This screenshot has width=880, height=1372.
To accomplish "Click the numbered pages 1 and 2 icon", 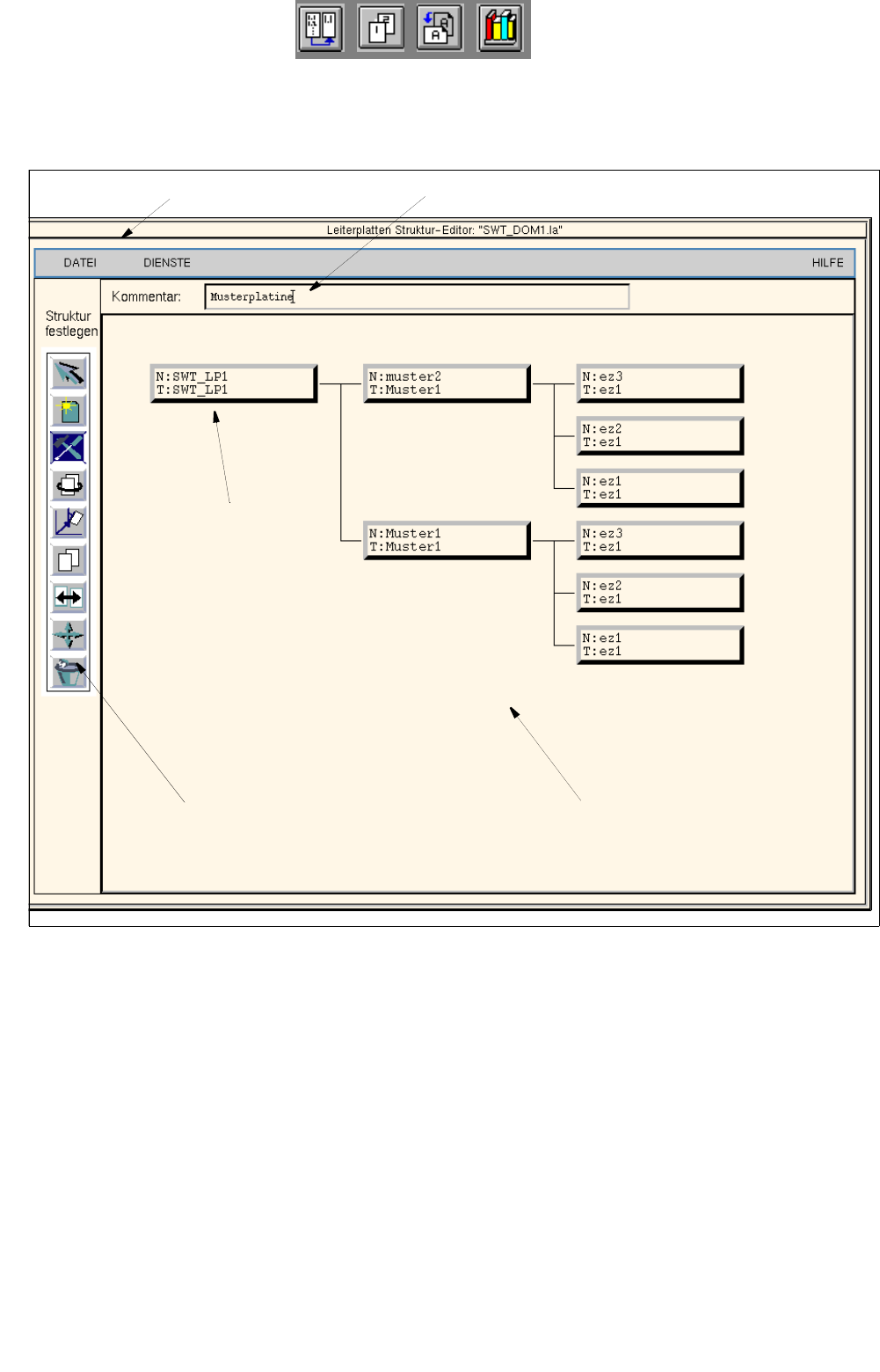I will click(x=381, y=28).
